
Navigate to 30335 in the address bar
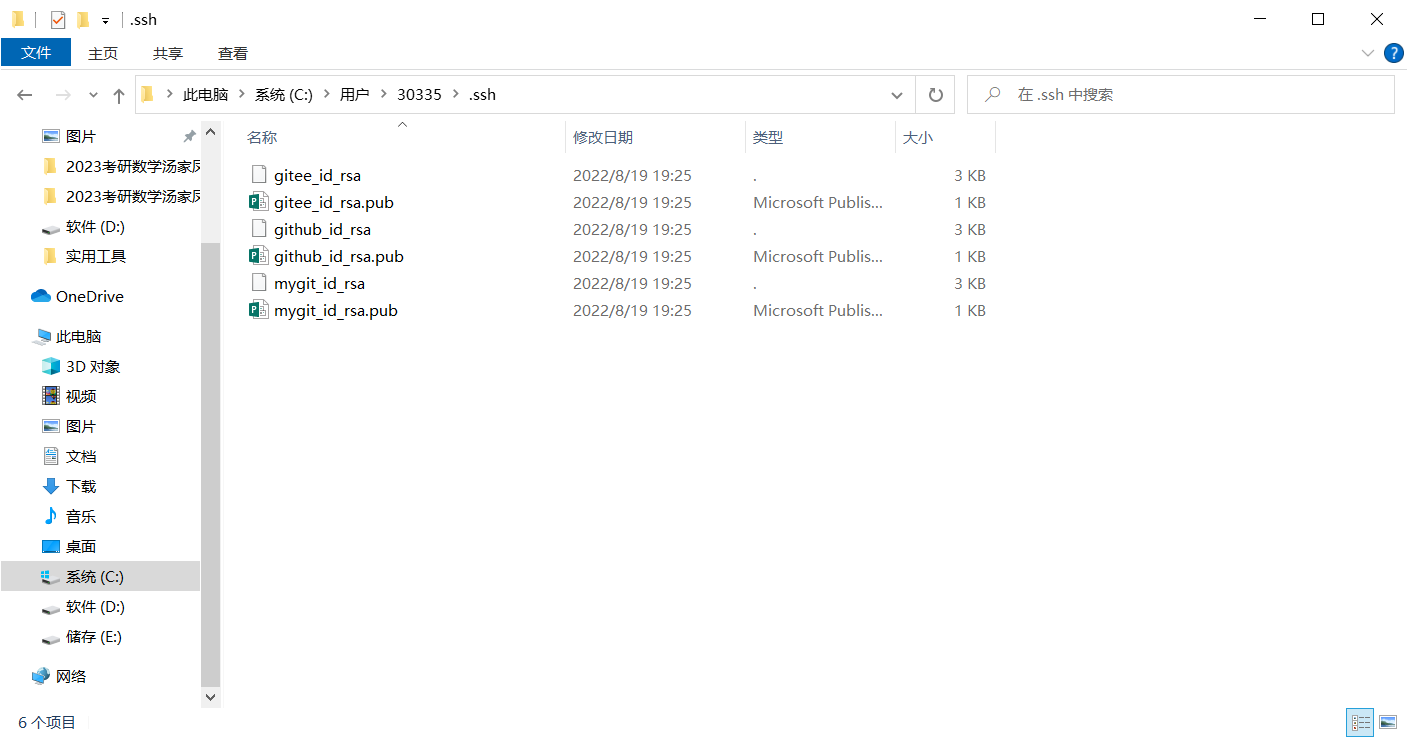coord(419,95)
